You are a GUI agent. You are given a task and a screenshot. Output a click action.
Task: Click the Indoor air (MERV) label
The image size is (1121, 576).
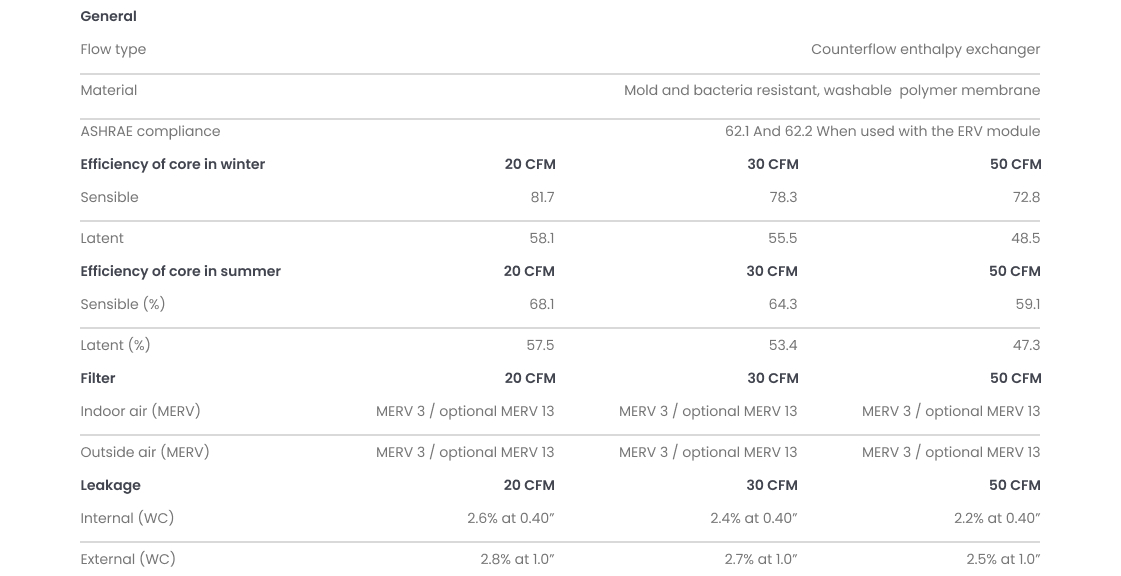click(x=140, y=411)
